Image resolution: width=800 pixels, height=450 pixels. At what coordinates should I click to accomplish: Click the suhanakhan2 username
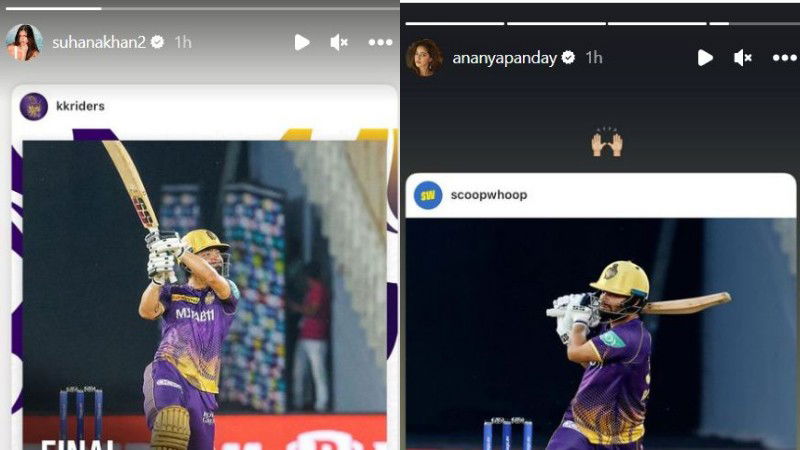[x=99, y=42]
